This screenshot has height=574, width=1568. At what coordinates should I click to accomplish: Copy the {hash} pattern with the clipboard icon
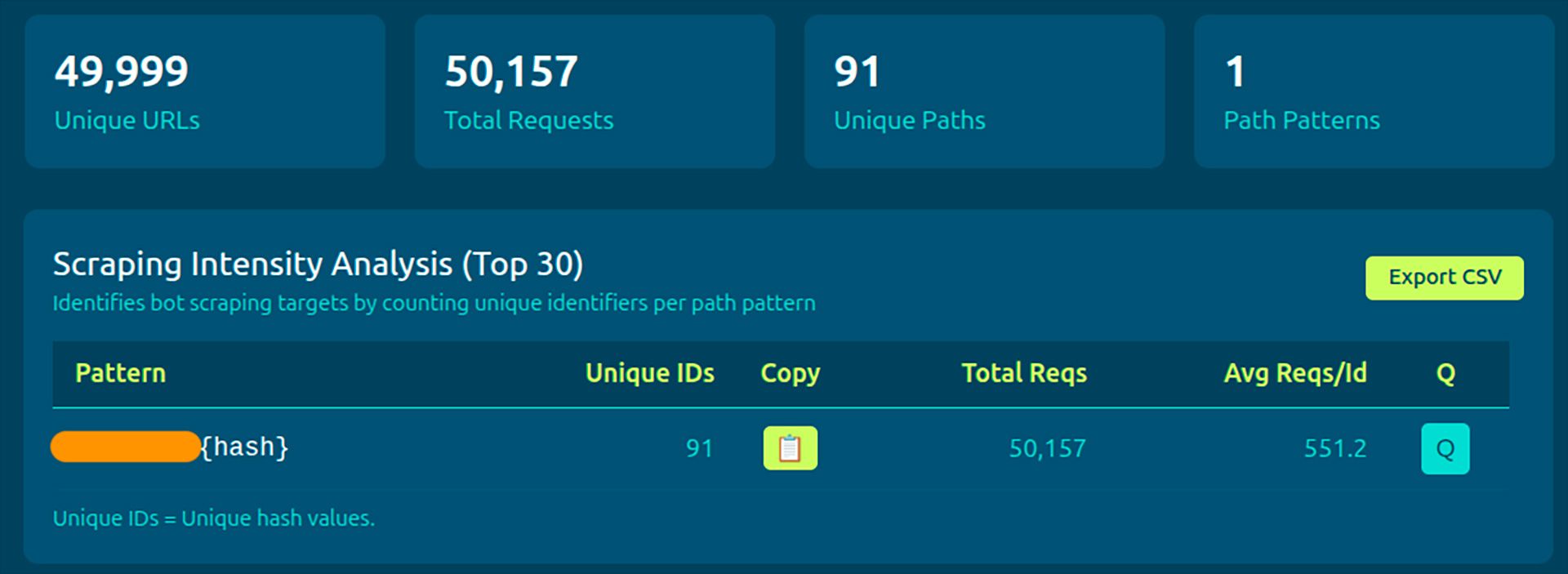point(790,448)
